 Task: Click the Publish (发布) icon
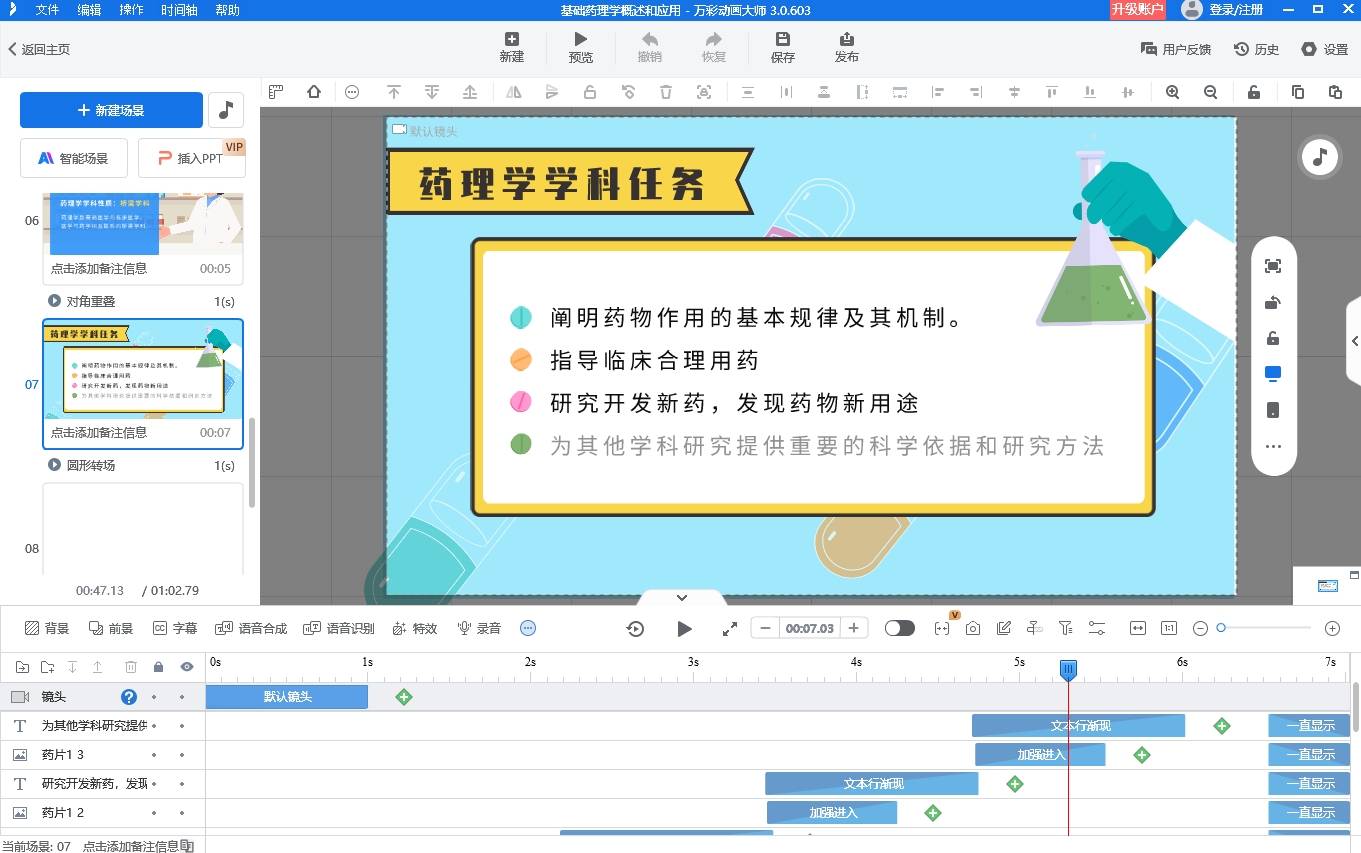pyautogui.click(x=846, y=46)
